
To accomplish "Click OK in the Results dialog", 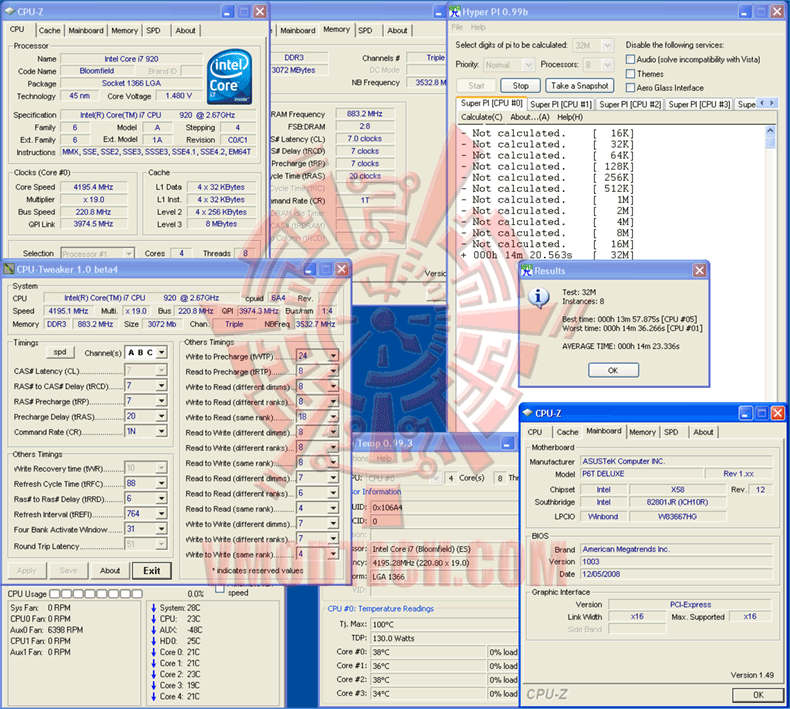I will pyautogui.click(x=613, y=370).
